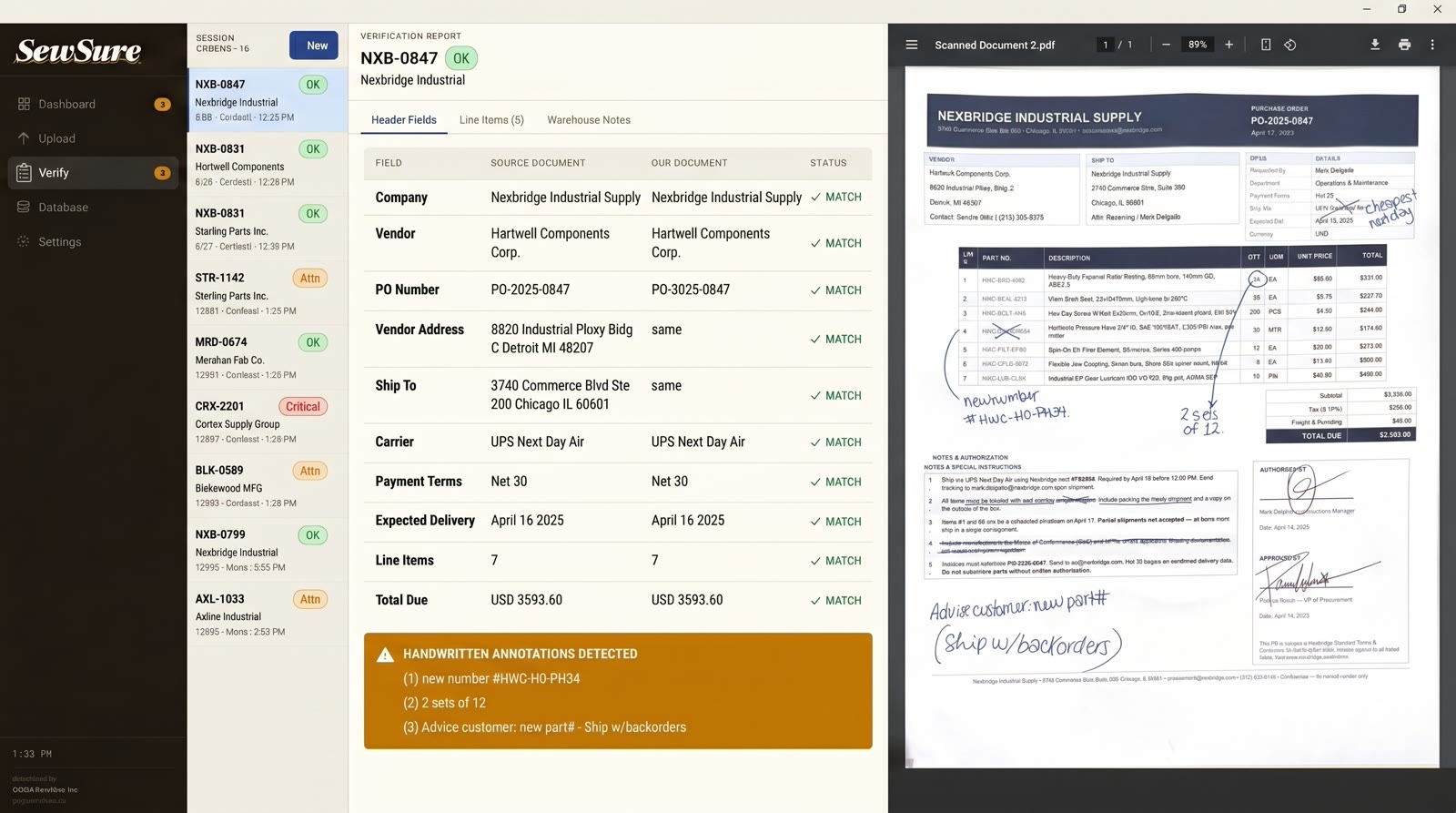1456x813 pixels.
Task: Open the Database section
Action: point(93,207)
